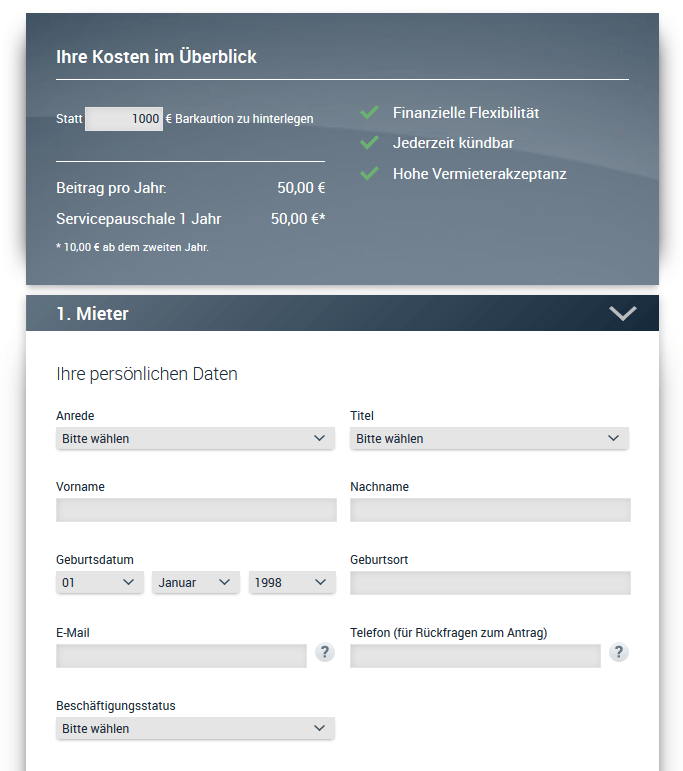Click the Telefon input field
683x771 pixels.
[475, 656]
